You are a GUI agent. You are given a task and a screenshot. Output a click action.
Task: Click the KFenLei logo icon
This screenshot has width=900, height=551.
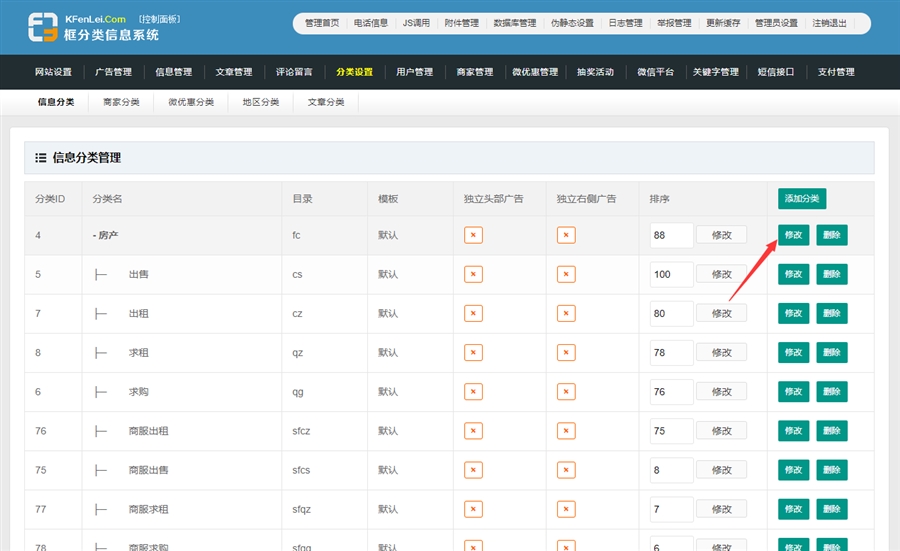point(43,27)
